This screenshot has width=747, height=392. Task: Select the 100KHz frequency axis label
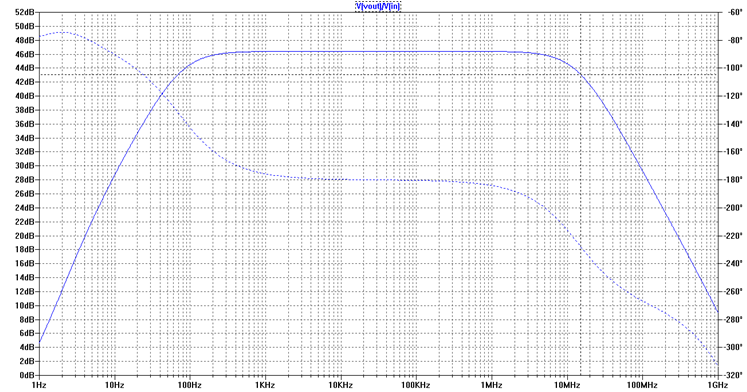pyautogui.click(x=416, y=385)
